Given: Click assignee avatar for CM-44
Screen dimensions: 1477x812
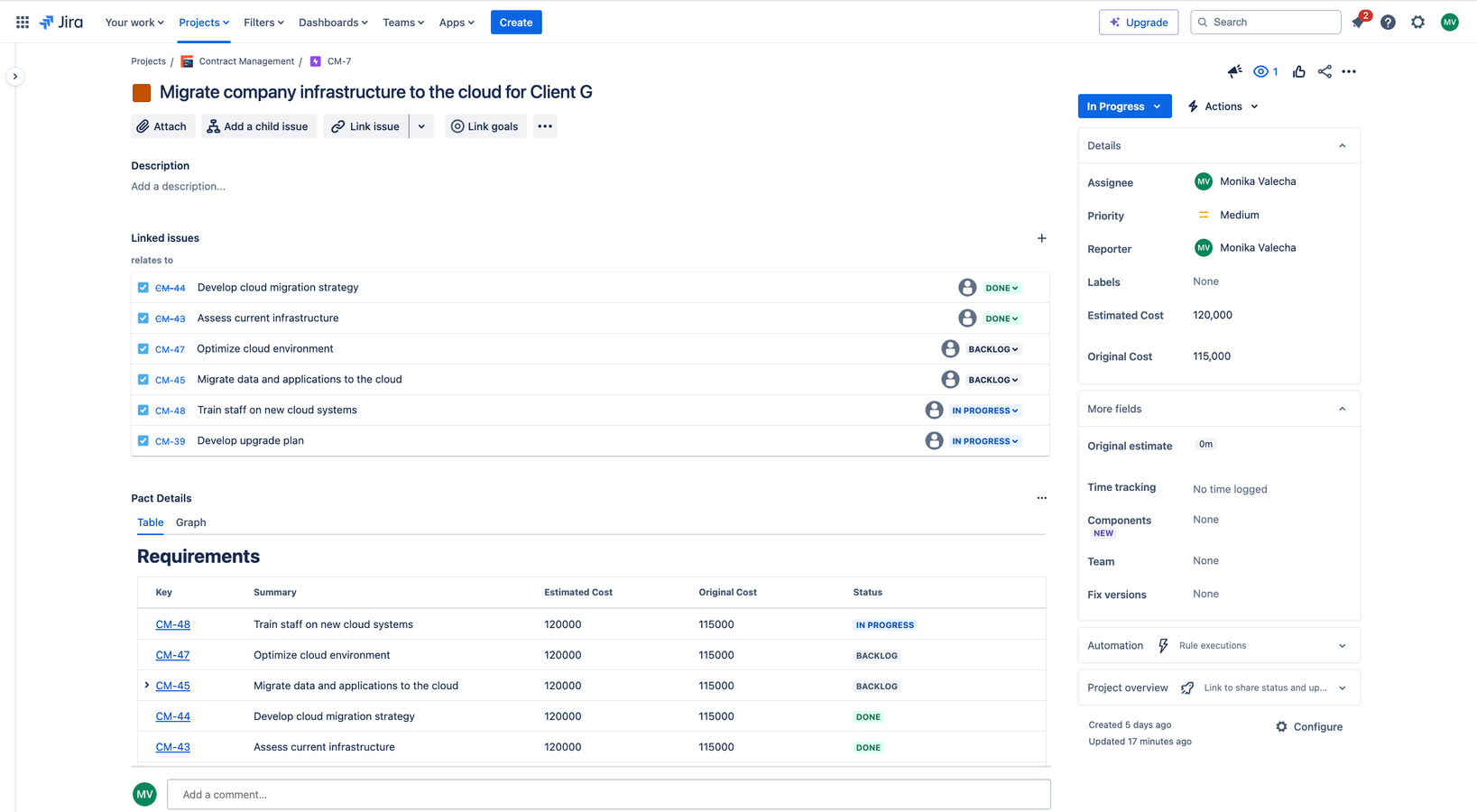Looking at the screenshot, I should point(967,288).
